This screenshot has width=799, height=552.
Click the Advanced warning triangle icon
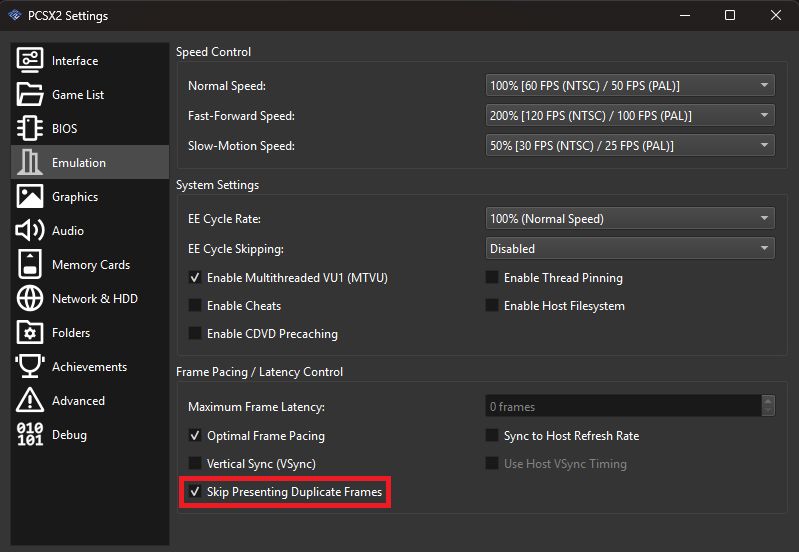[x=30, y=400]
